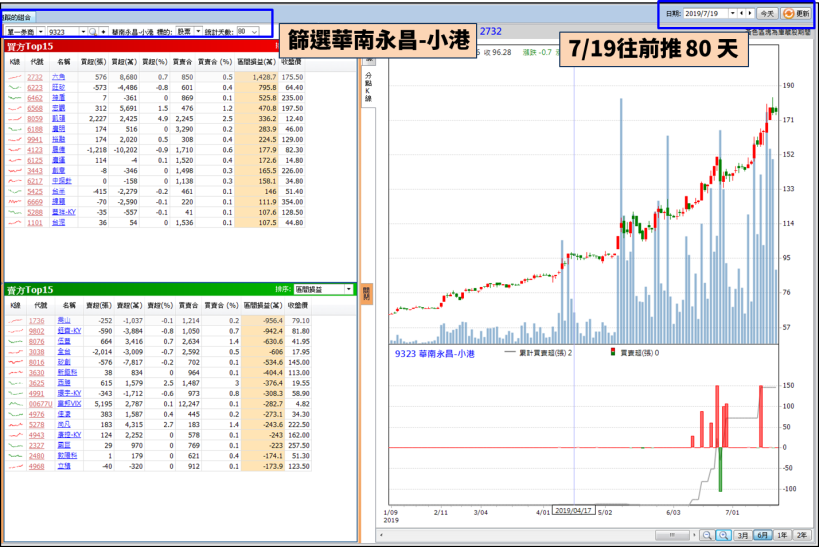Click the chart horizontal scrollbar thumb

click(x=672, y=535)
